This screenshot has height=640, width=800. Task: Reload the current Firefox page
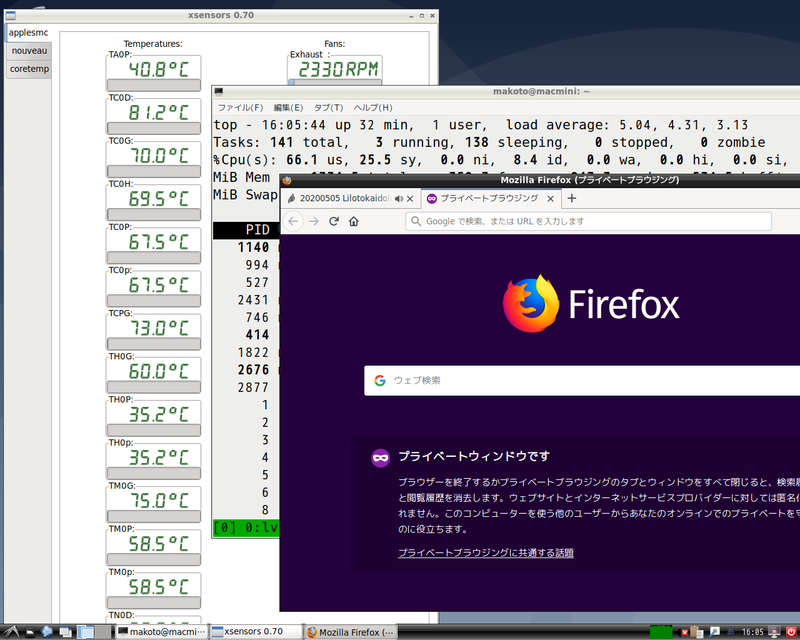click(334, 221)
